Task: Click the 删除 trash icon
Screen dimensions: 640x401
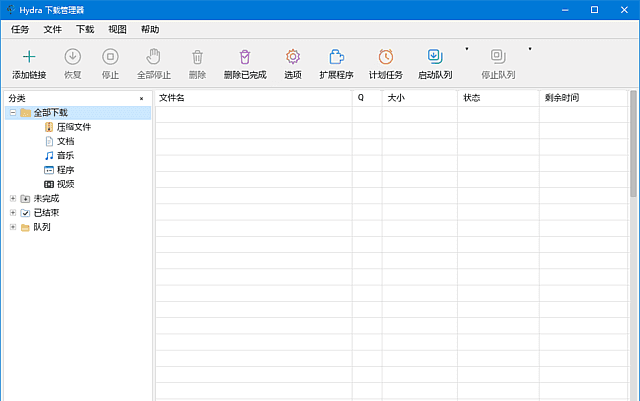Action: [197, 57]
